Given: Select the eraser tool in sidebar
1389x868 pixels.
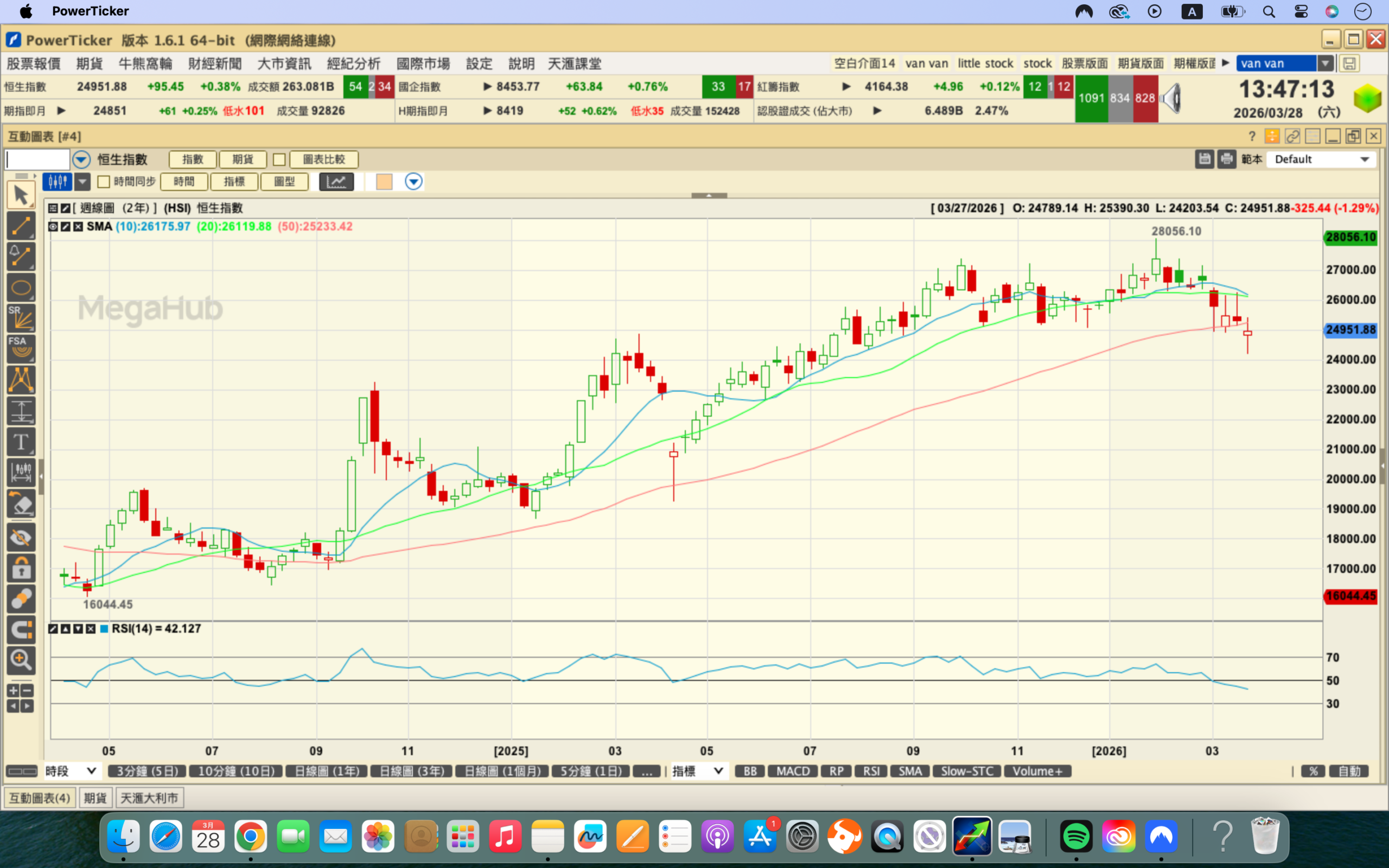Looking at the screenshot, I should pyautogui.click(x=21, y=505).
